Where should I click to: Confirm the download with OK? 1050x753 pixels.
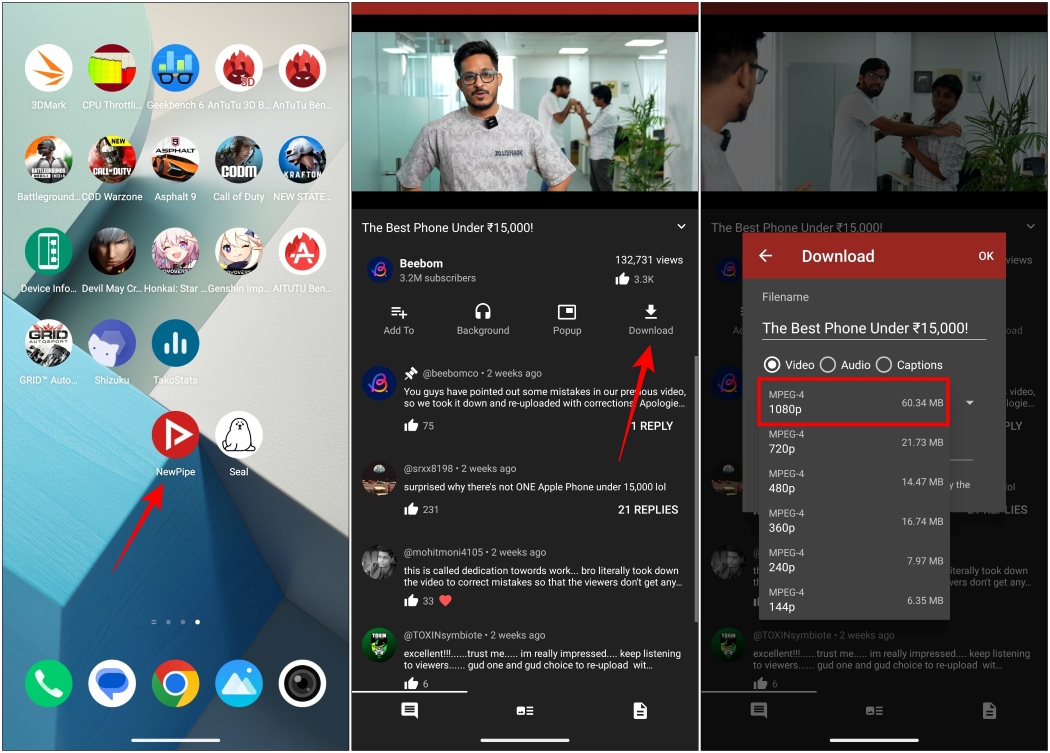coord(986,256)
